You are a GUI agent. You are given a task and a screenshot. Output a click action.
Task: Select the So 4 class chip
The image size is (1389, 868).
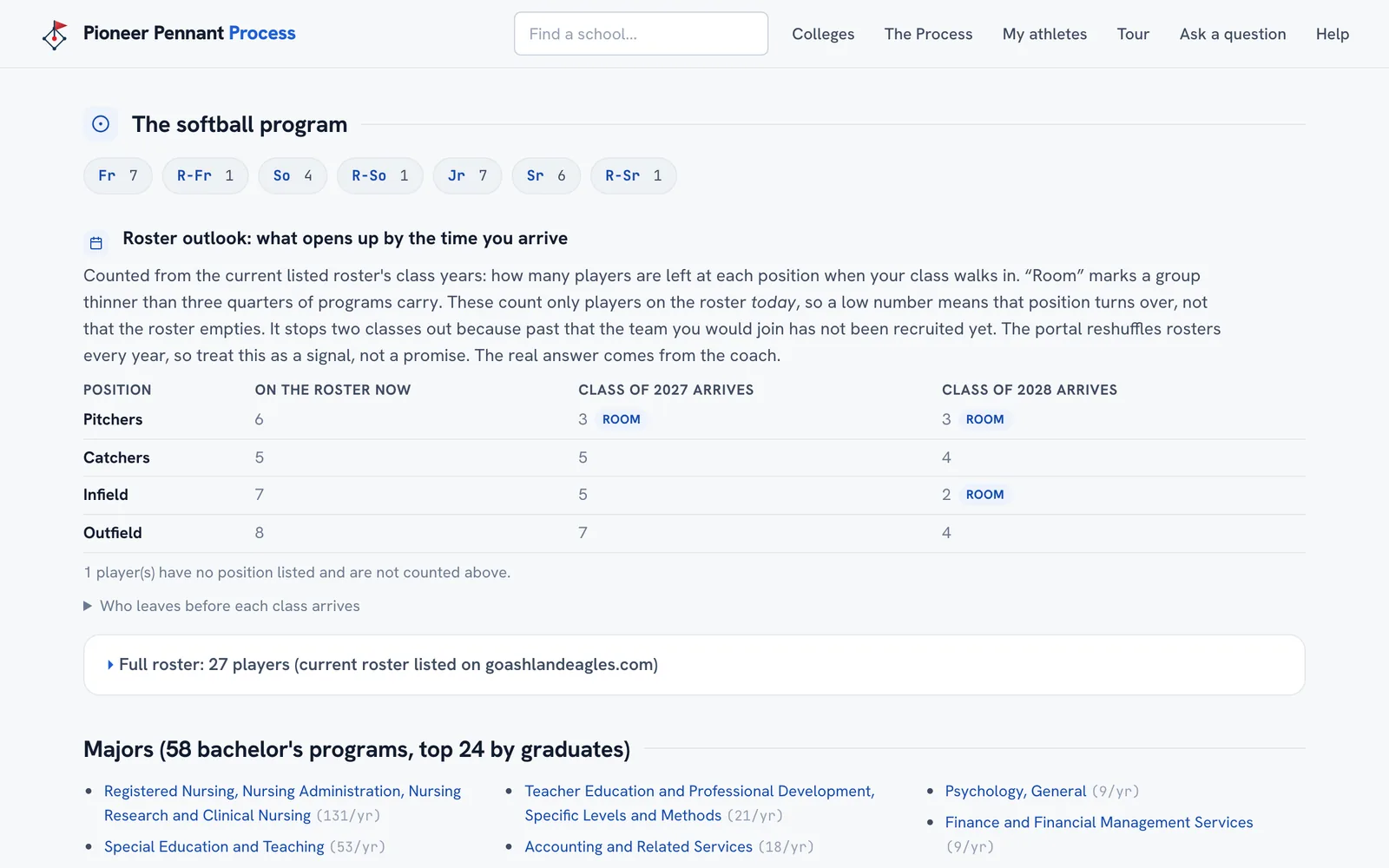[293, 176]
